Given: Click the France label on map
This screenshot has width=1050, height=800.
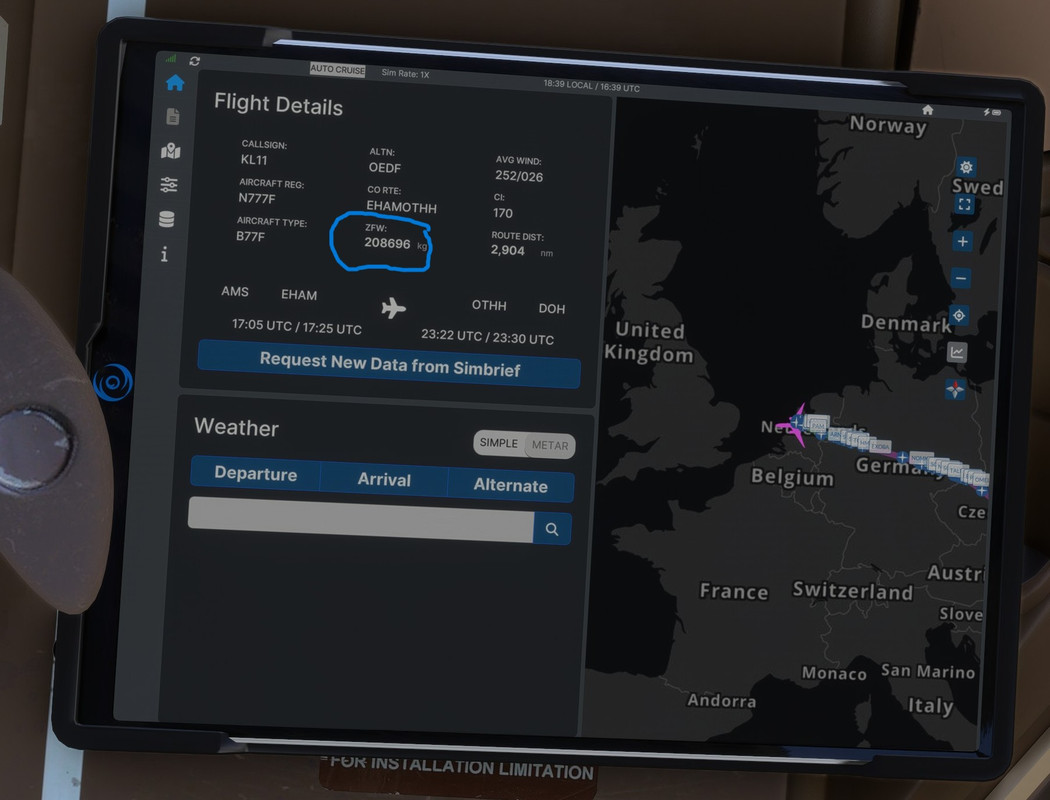Looking at the screenshot, I should pyautogui.click(x=733, y=591).
